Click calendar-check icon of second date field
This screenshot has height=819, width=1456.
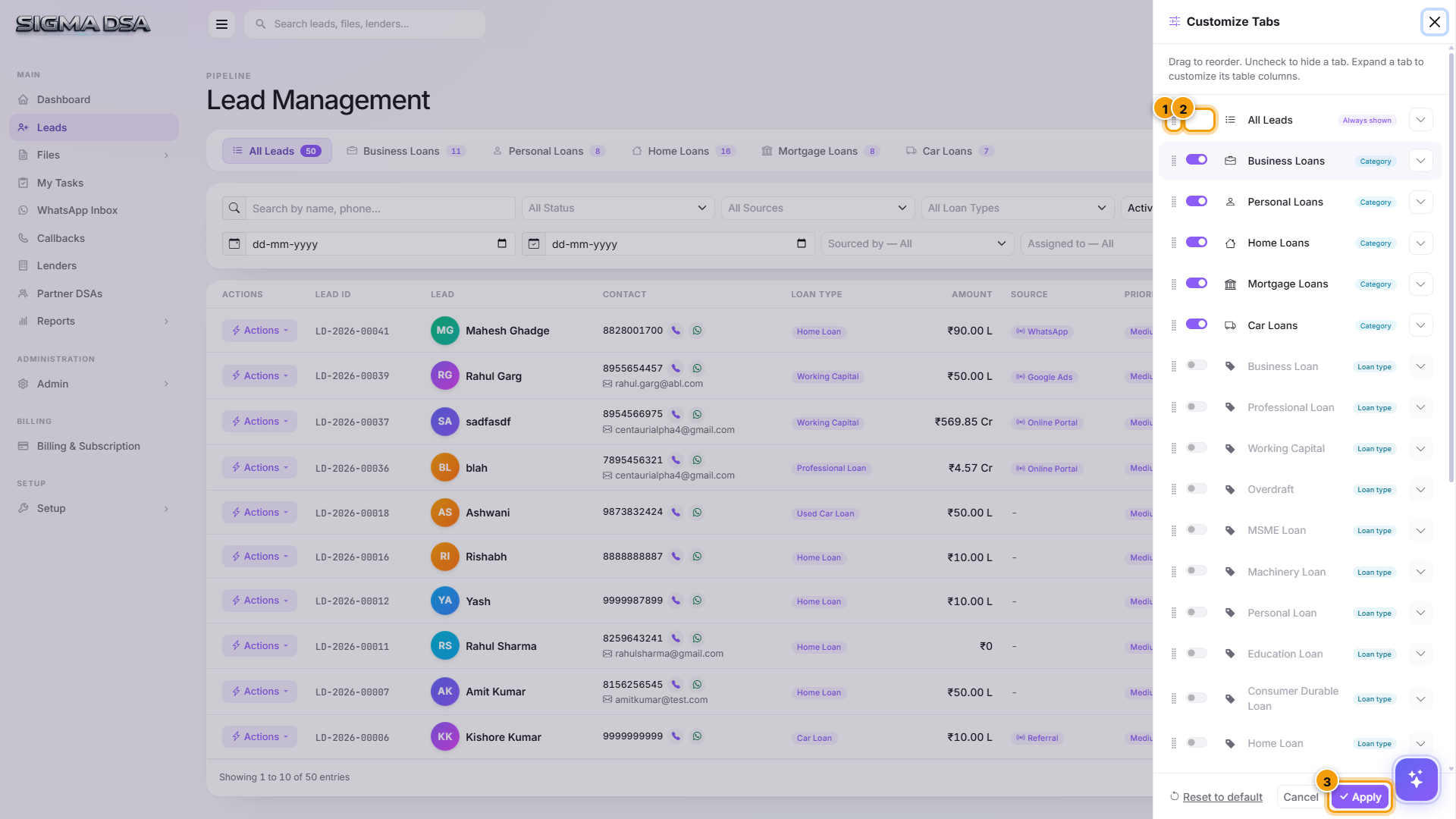coord(534,244)
